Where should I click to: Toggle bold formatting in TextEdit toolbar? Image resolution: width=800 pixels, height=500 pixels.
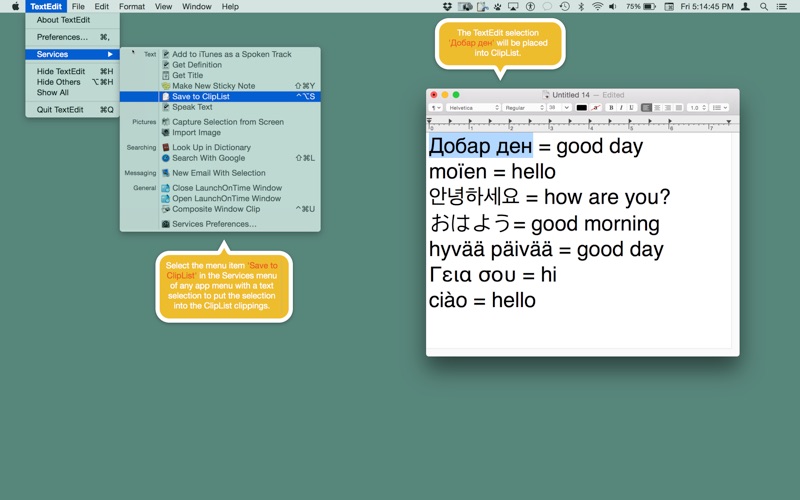click(x=611, y=108)
